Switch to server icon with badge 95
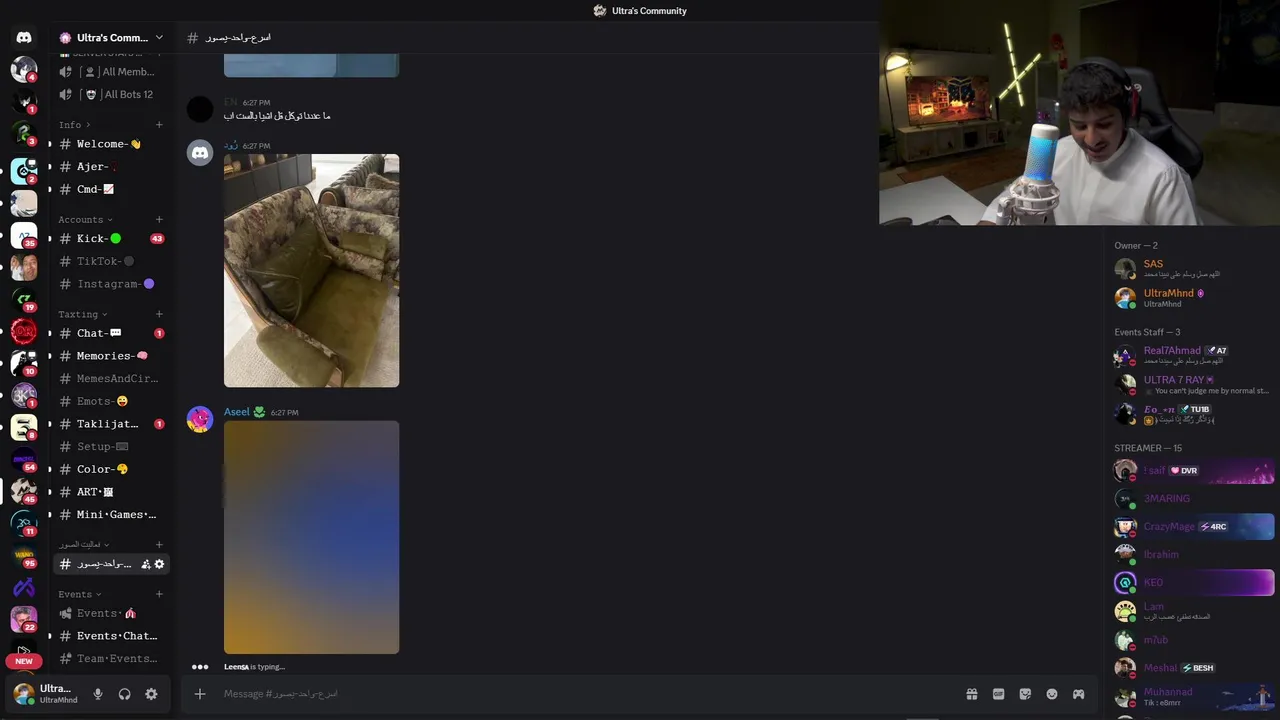 coord(24,556)
